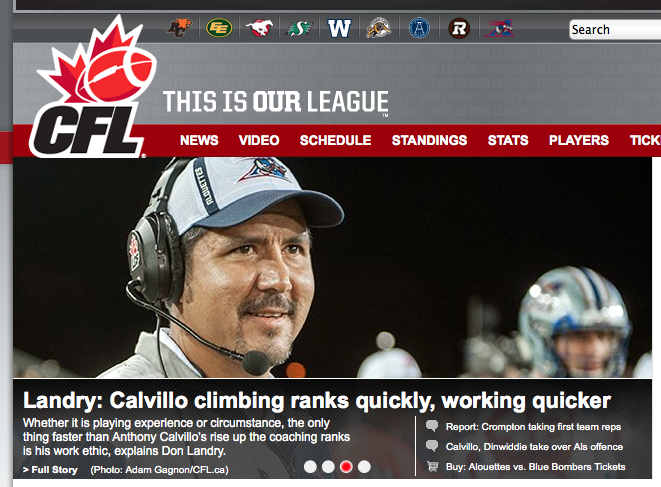Open the Hamilton Tiger-Cats logo
661x487 pixels.
(379, 28)
